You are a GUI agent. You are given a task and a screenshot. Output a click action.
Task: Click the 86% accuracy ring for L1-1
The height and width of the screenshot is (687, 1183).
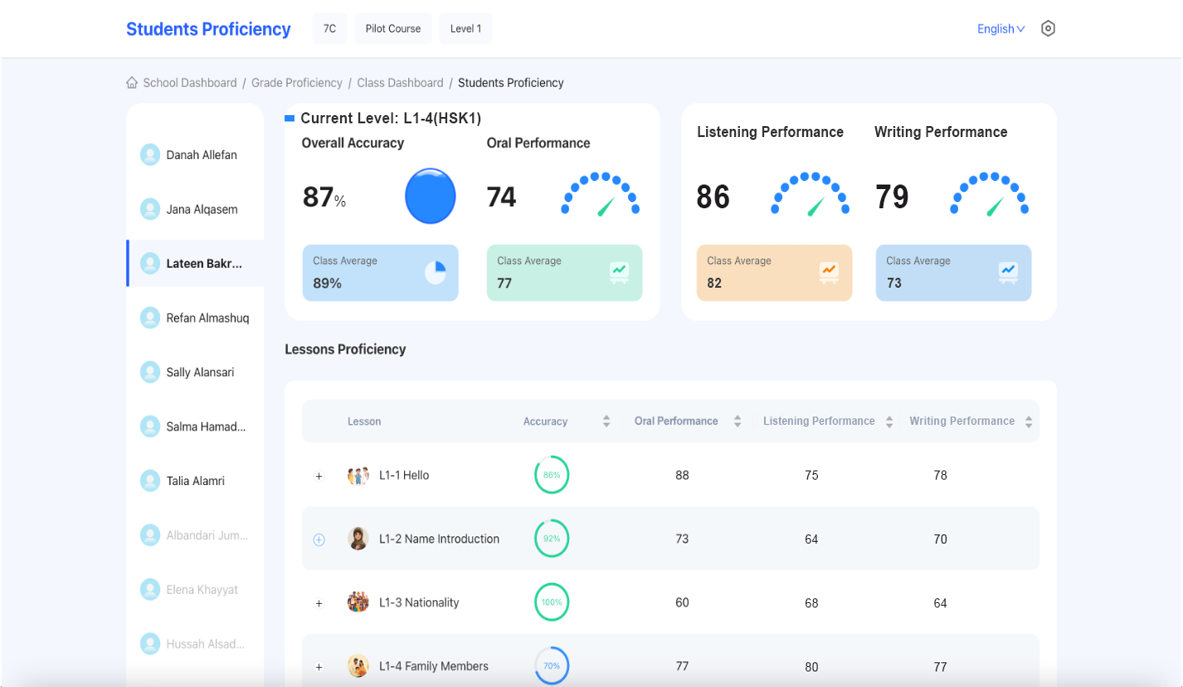tap(552, 475)
